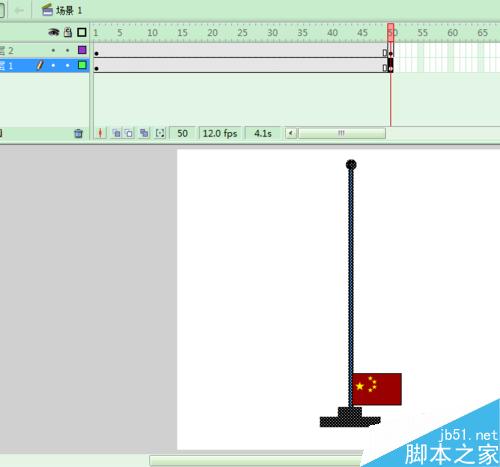Open Modify Onion Markers button
Image resolution: width=500 pixels, height=467 pixels.
coord(160,133)
